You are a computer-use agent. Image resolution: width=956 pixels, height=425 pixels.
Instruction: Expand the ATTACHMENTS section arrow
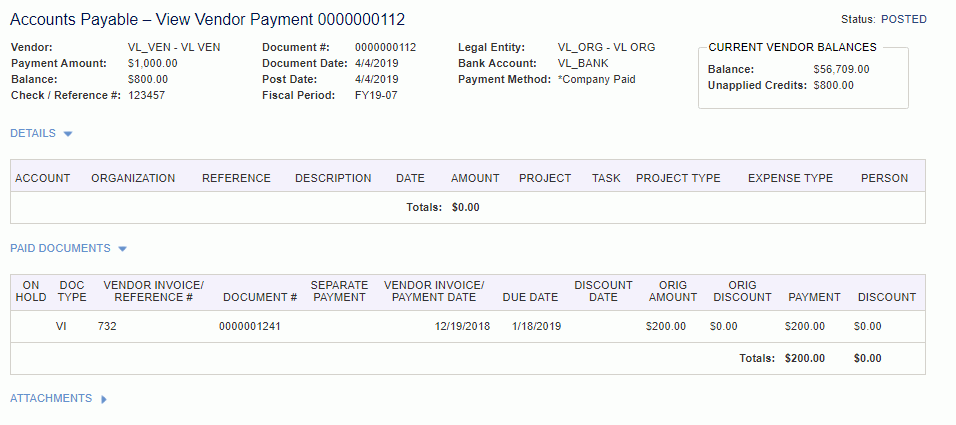(x=104, y=399)
